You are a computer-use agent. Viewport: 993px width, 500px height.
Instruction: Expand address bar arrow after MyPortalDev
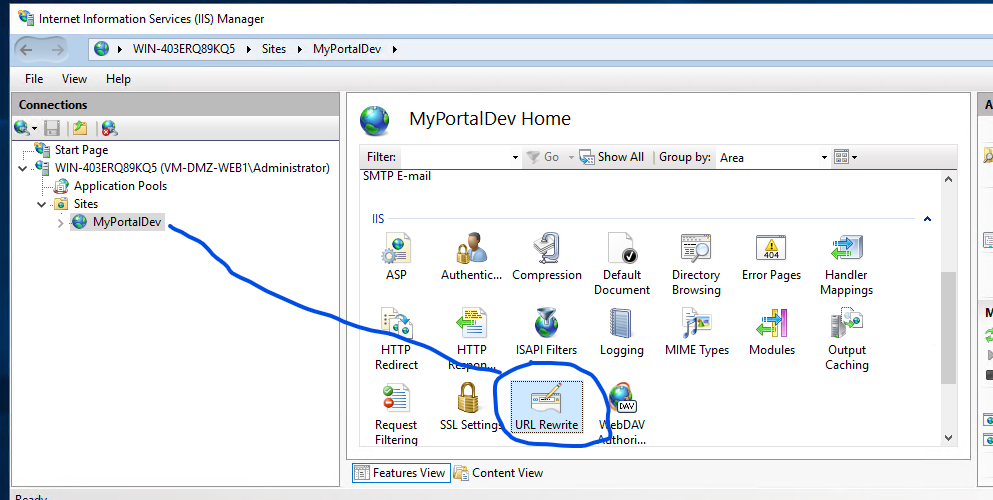[395, 49]
